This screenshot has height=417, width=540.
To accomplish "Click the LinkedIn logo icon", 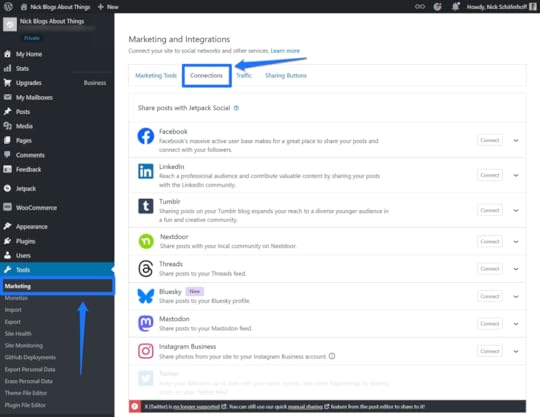I will (x=146, y=171).
